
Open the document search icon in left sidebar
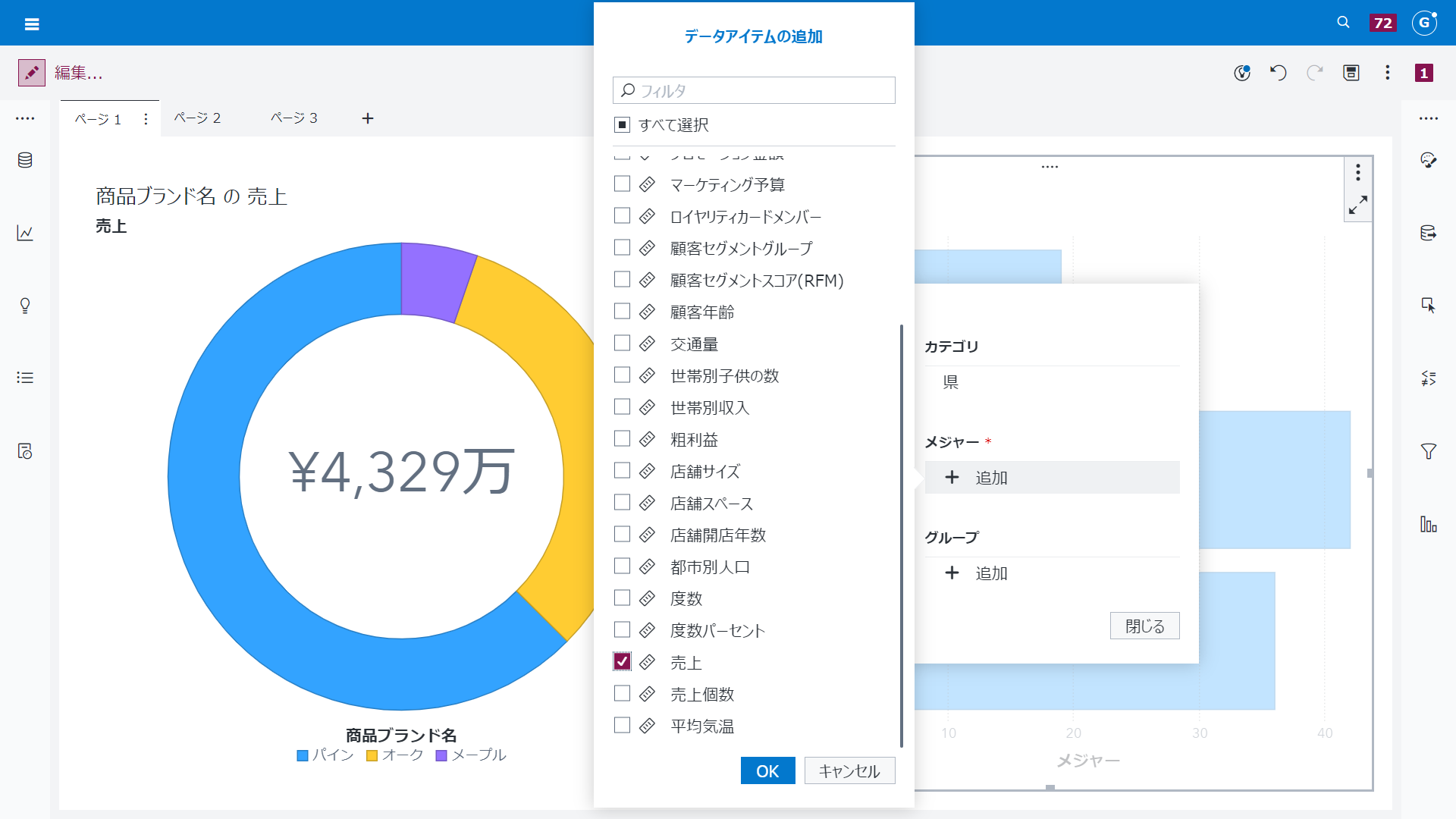(25, 451)
